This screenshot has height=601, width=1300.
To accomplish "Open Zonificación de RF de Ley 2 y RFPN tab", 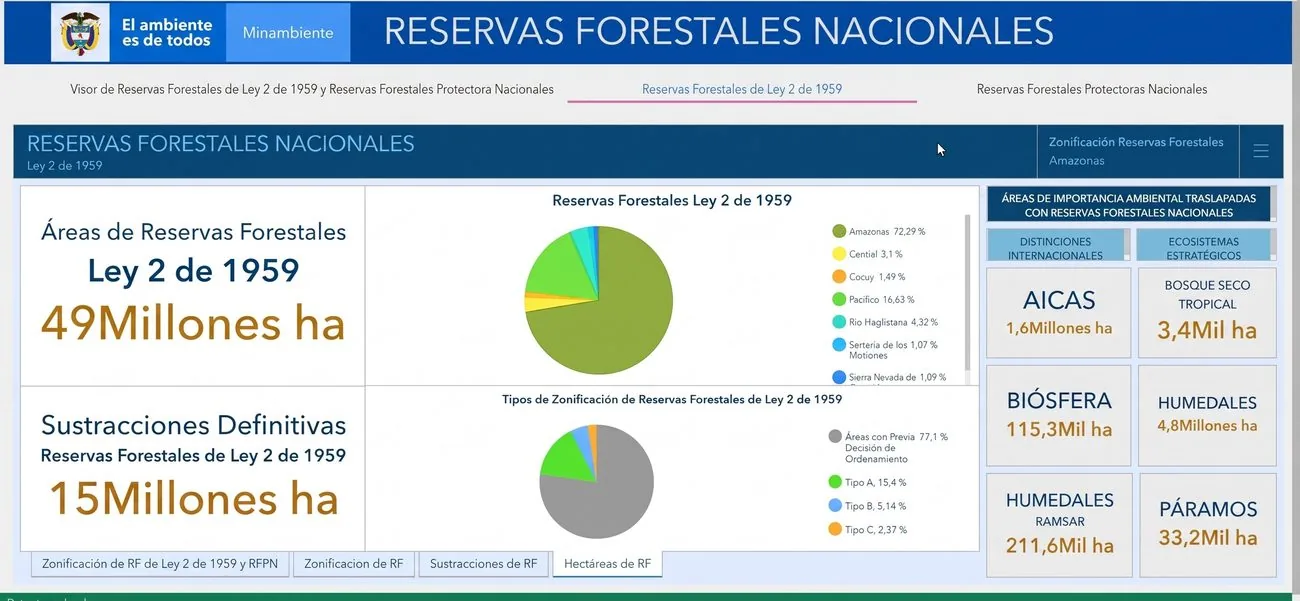I will pyautogui.click(x=161, y=564).
